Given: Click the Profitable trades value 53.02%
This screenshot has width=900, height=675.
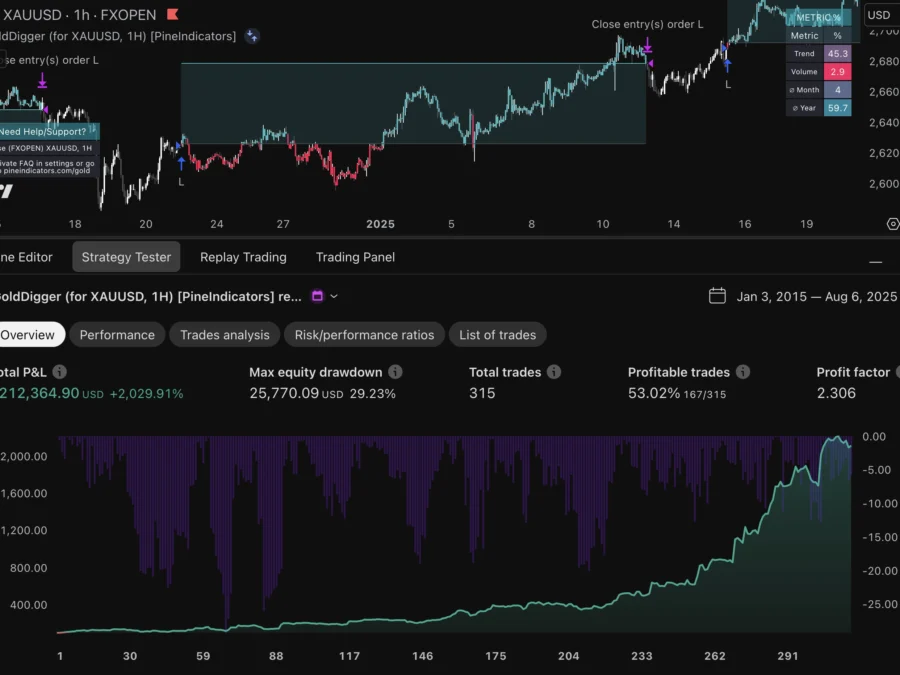Looking at the screenshot, I should click(x=654, y=393).
